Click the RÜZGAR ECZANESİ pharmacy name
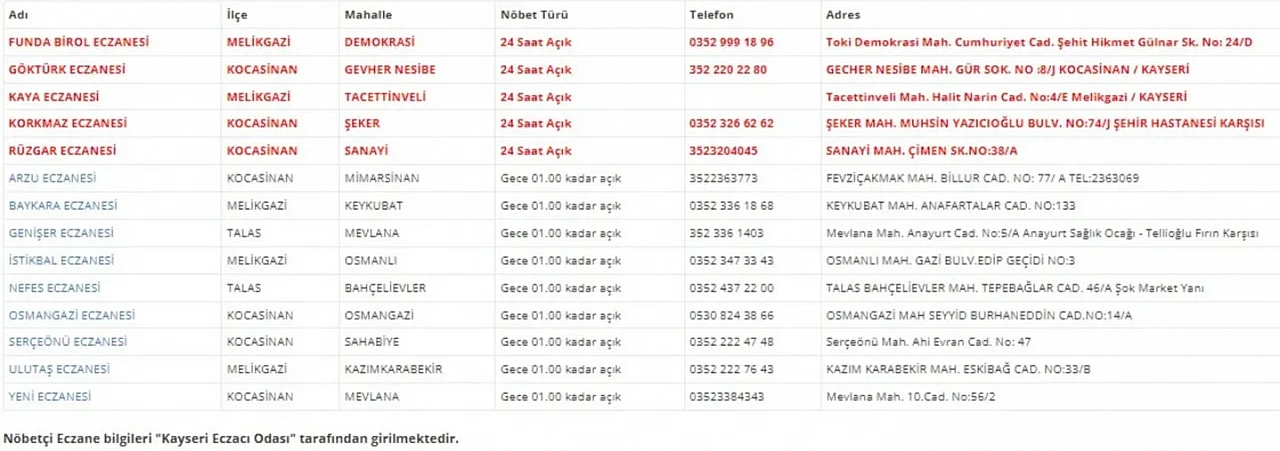The height and width of the screenshot is (451, 1280). tap(62, 151)
